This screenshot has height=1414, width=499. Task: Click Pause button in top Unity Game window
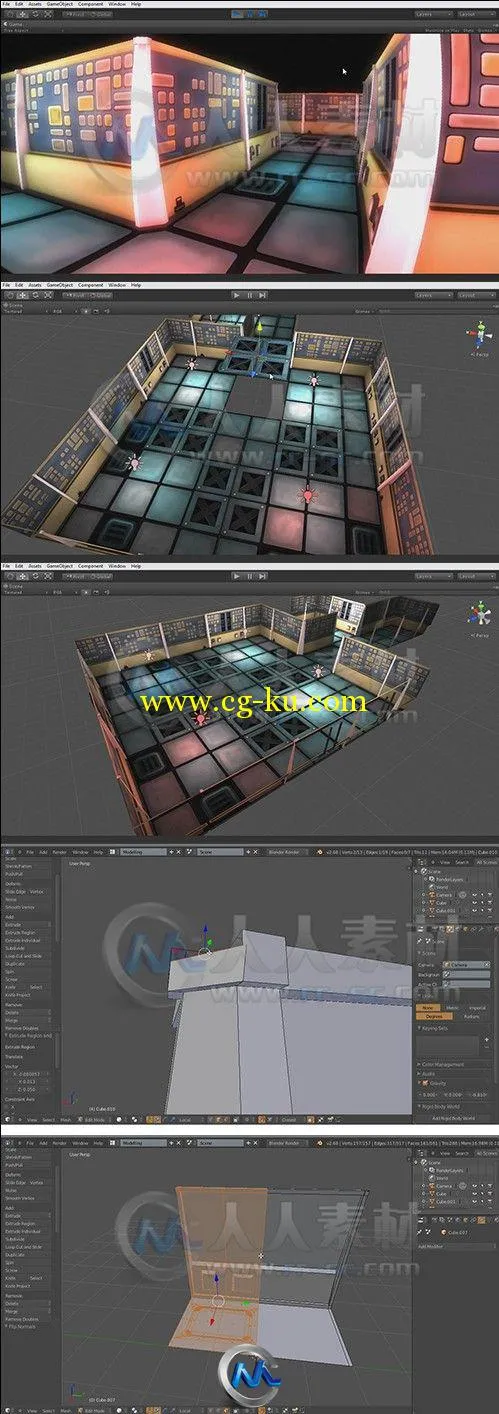pos(250,14)
